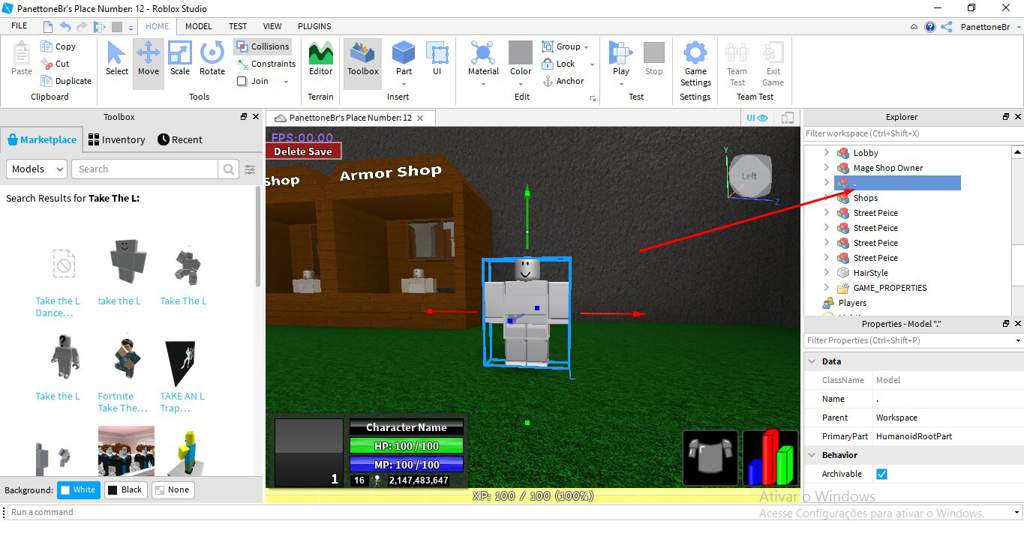Choose the Scale tool
1024x545 pixels.
click(x=180, y=58)
